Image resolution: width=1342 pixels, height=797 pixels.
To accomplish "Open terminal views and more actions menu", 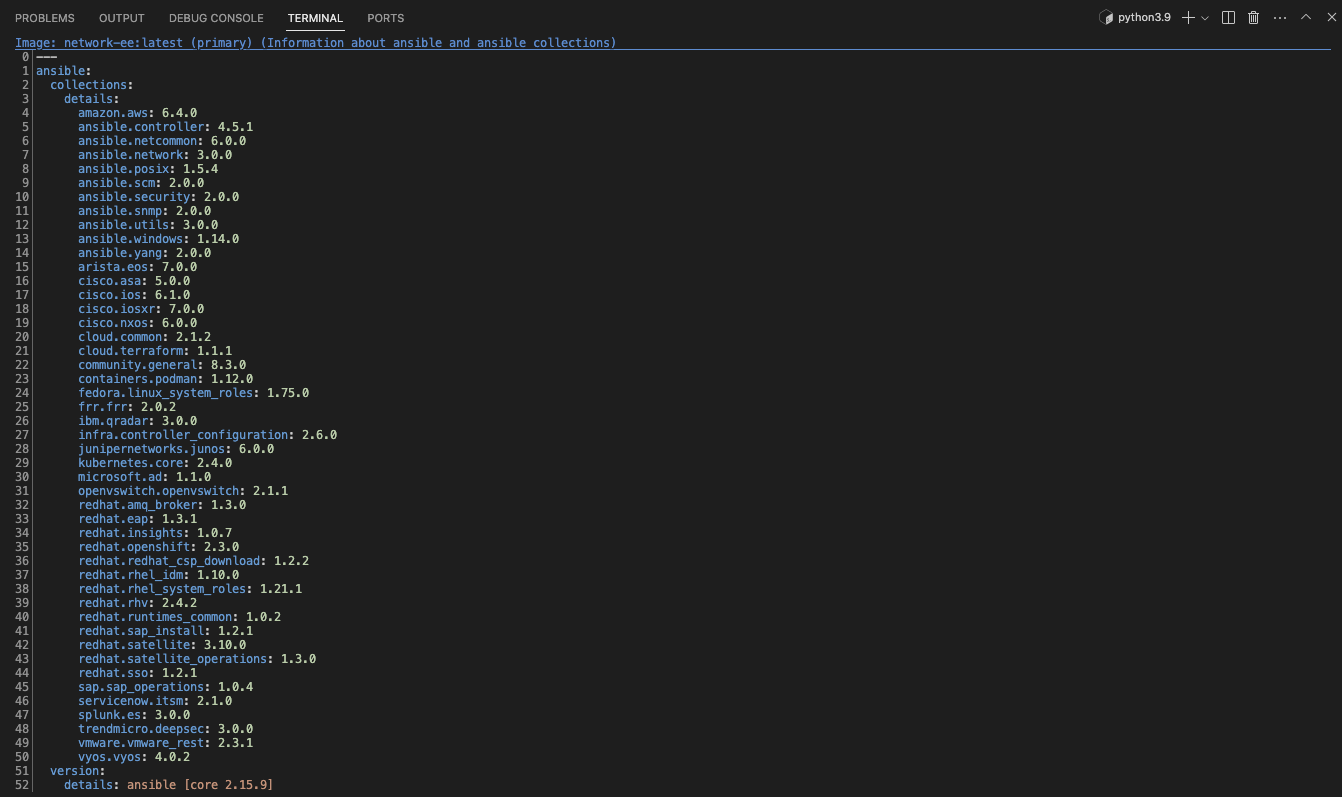I will pyautogui.click(x=1280, y=18).
